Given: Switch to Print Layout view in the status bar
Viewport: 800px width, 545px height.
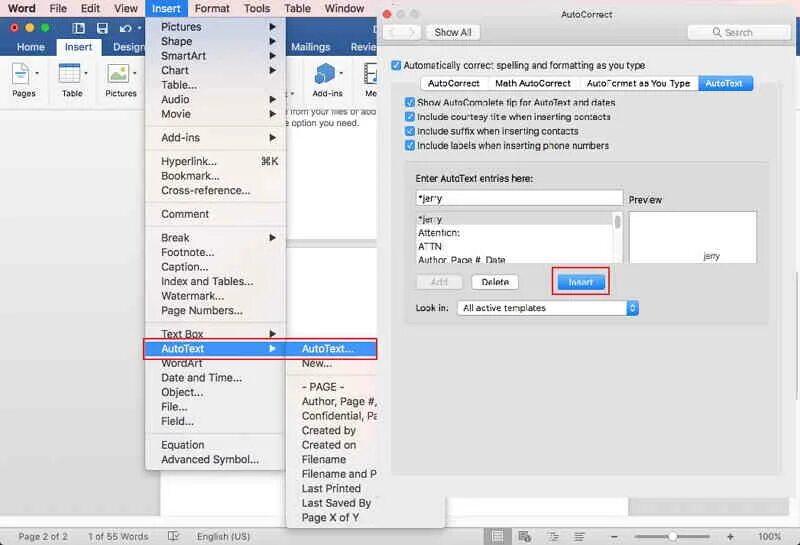Looking at the screenshot, I should point(497,536).
